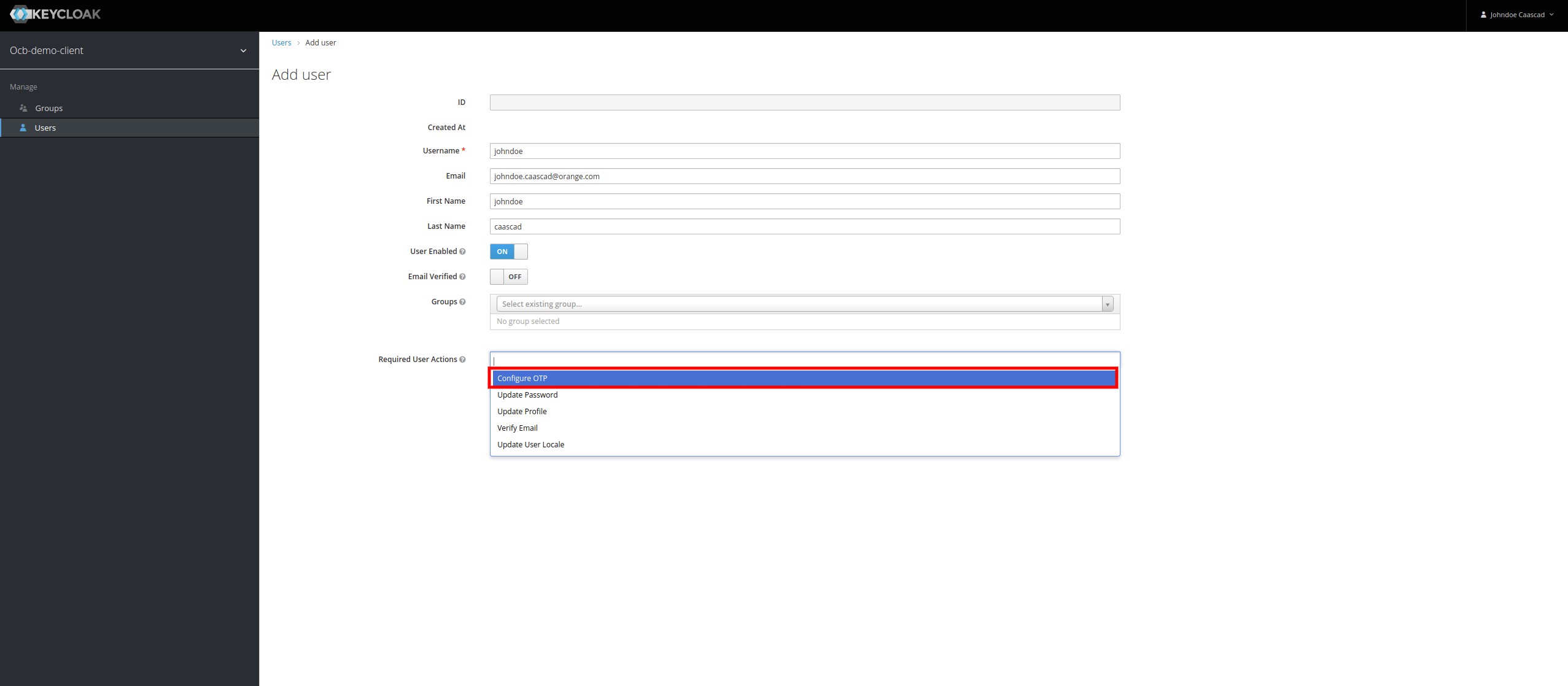
Task: Open the Johndoe Caascad account menu
Action: tap(1516, 15)
